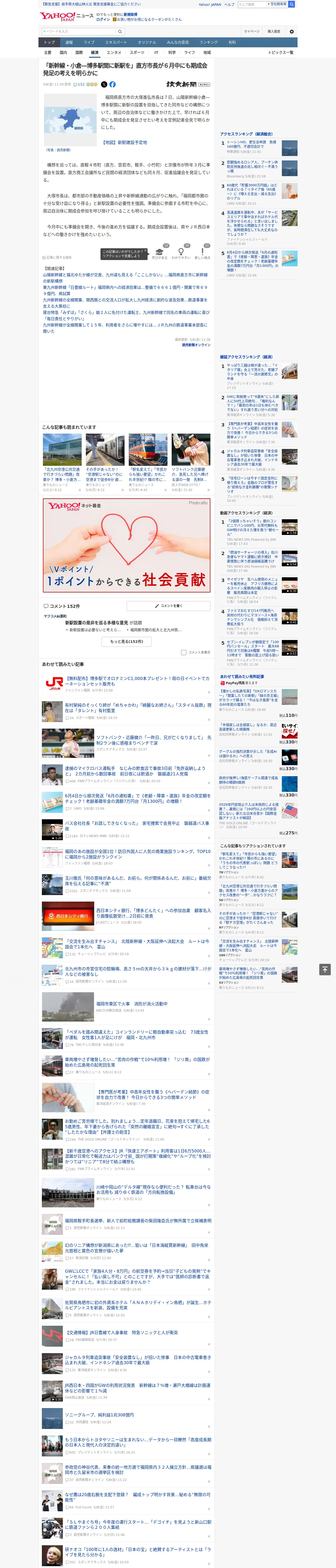Open 【地図】新駅建設予定地 link
Image resolution: width=336 pixels, height=1568 pixels.
[124, 142]
